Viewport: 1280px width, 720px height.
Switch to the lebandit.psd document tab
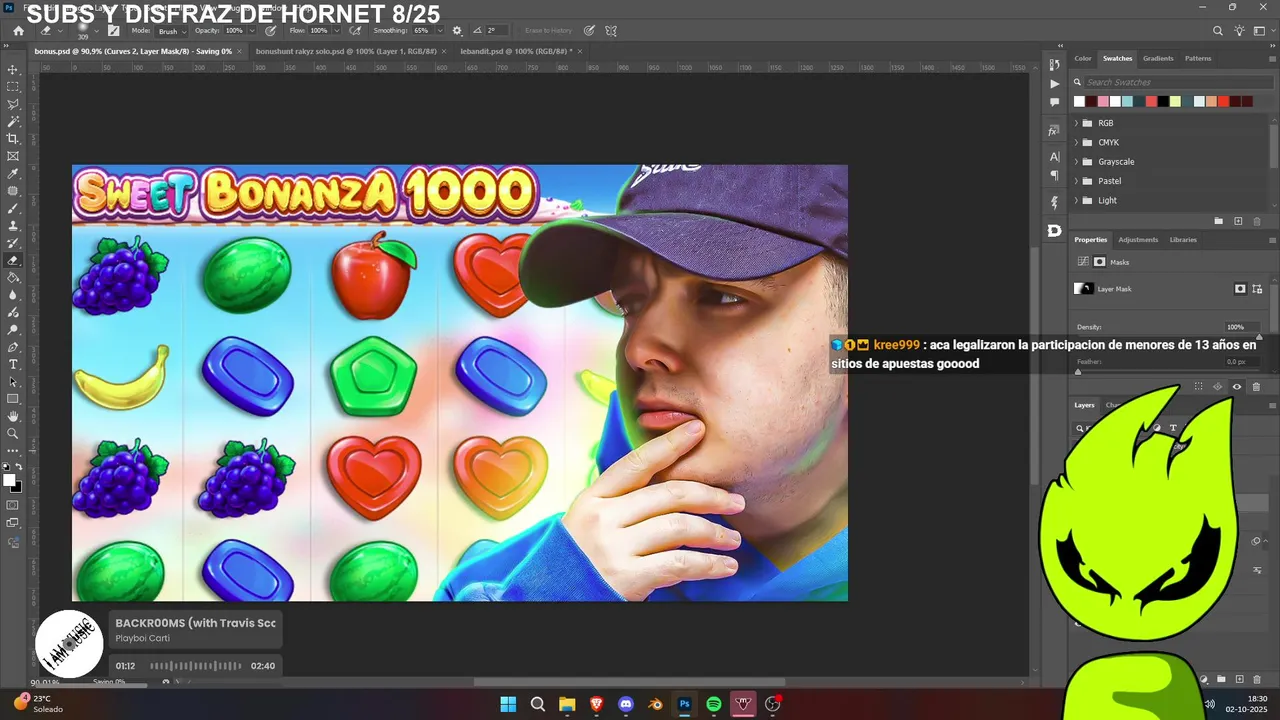[516, 51]
